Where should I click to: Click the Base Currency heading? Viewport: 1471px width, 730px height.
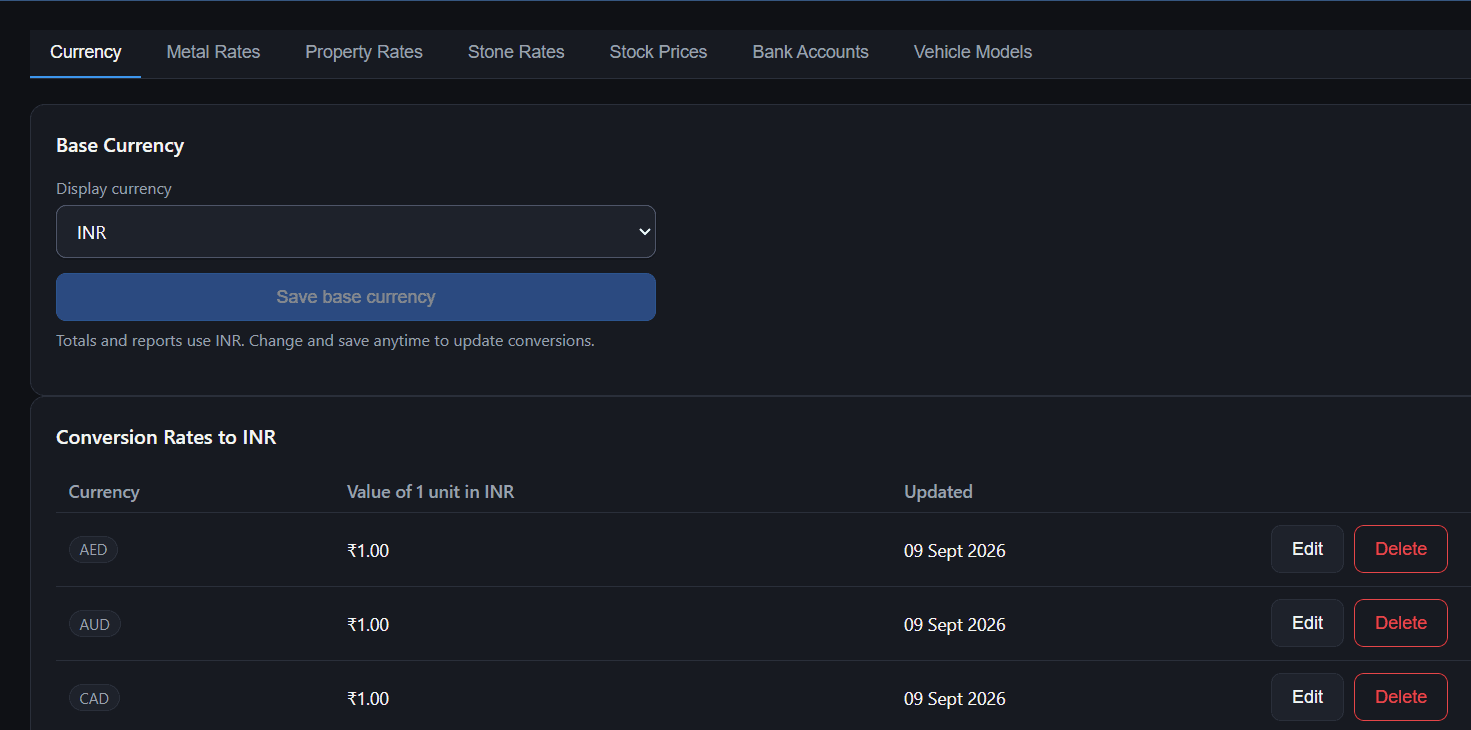(120, 145)
